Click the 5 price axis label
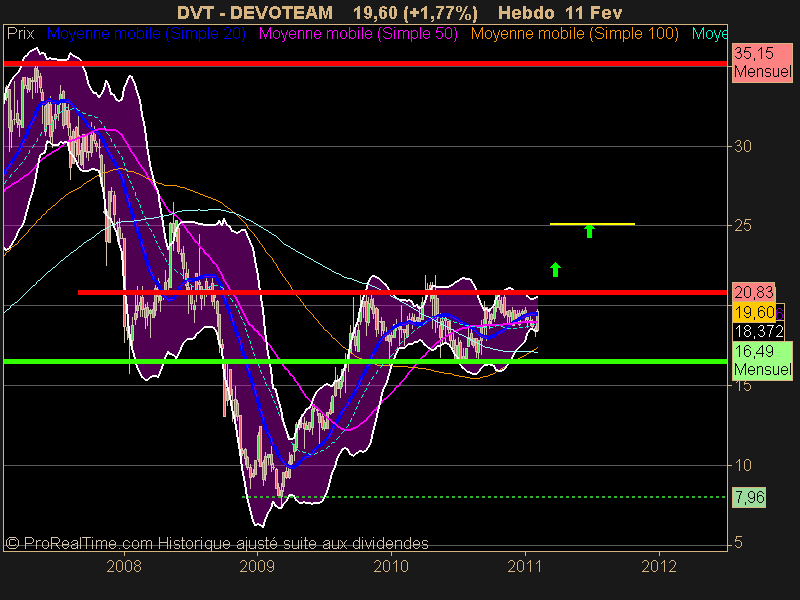 click(738, 542)
